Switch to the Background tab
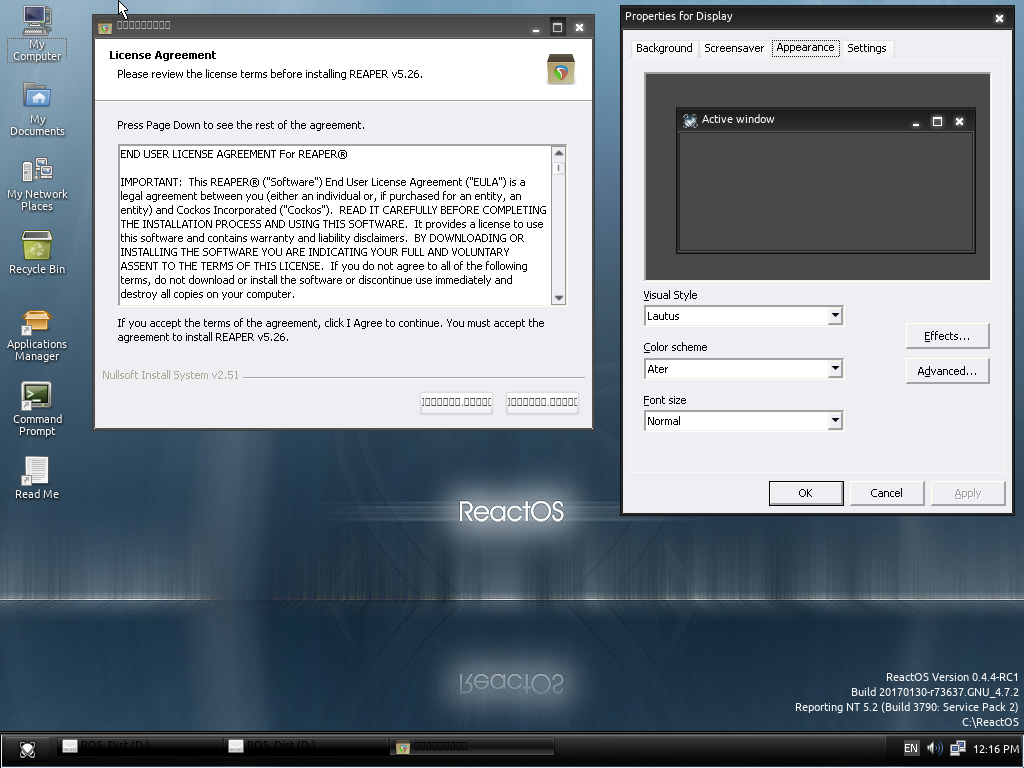Image resolution: width=1024 pixels, height=768 pixels. pyautogui.click(x=664, y=48)
